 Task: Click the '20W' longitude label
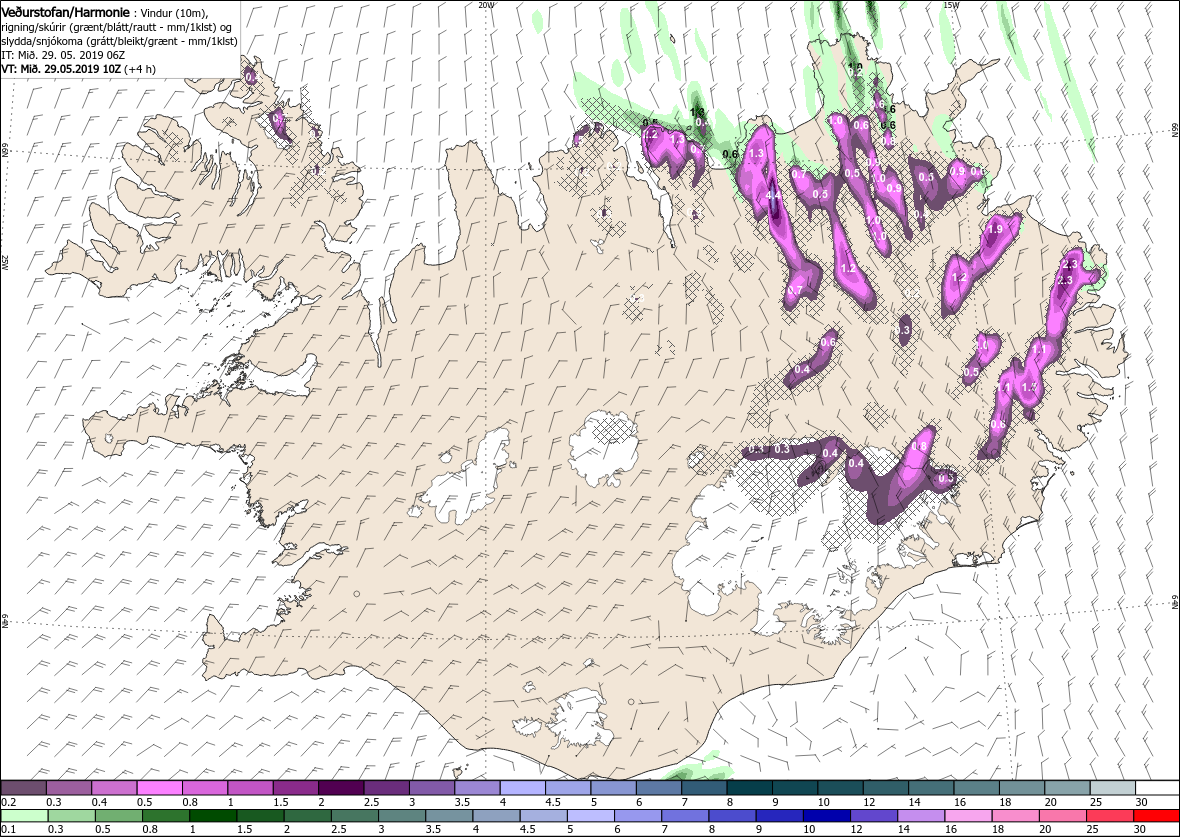(x=488, y=5)
